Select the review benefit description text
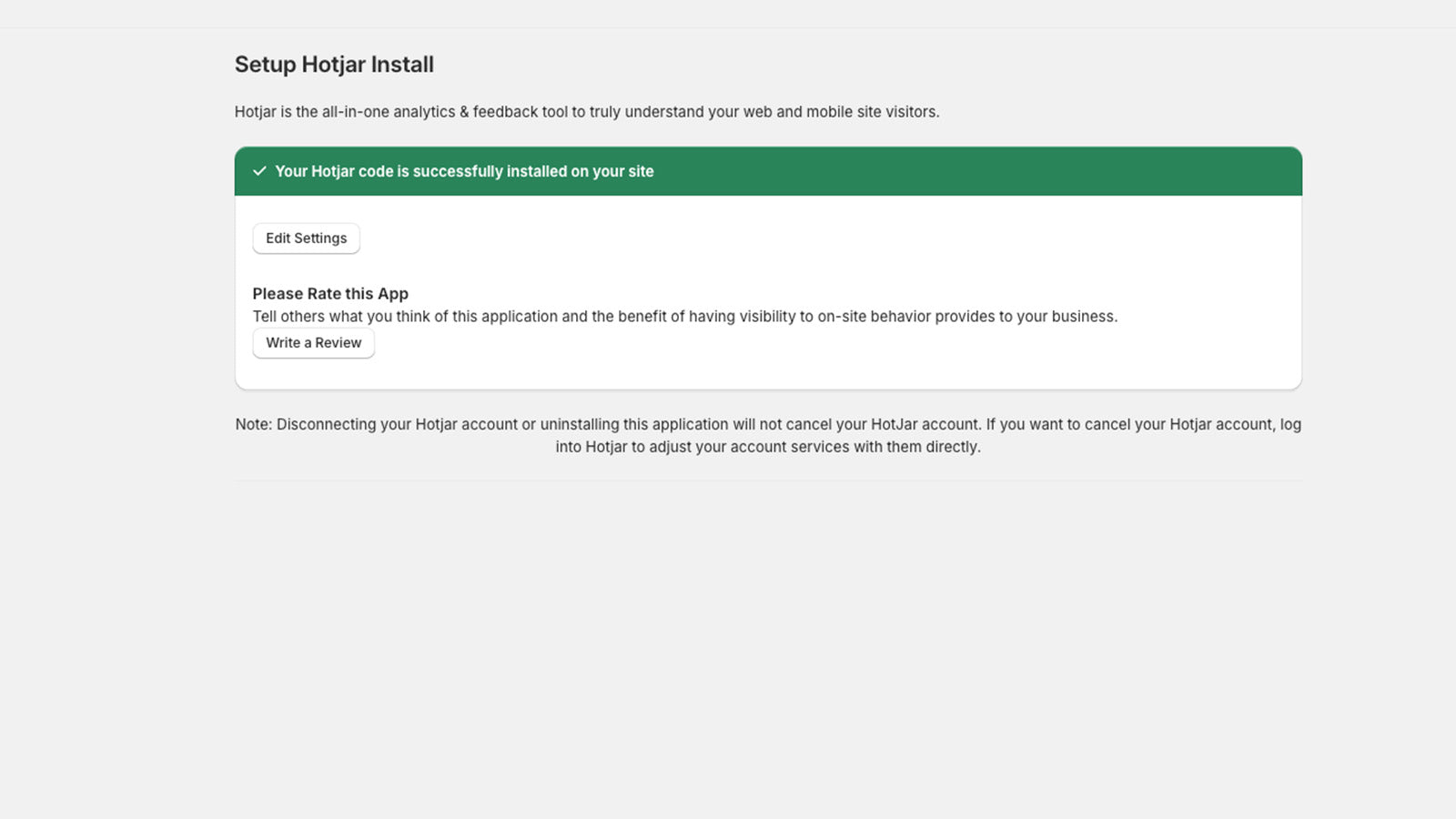 685,316
